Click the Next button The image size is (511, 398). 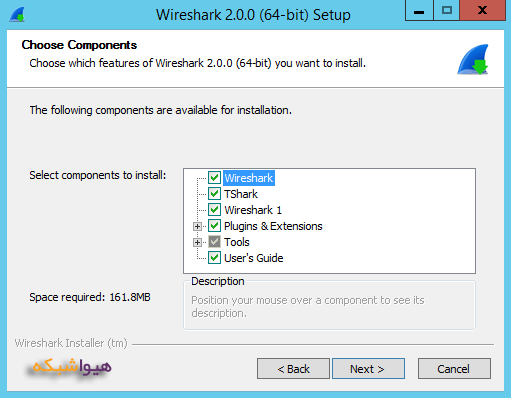pyautogui.click(x=368, y=369)
